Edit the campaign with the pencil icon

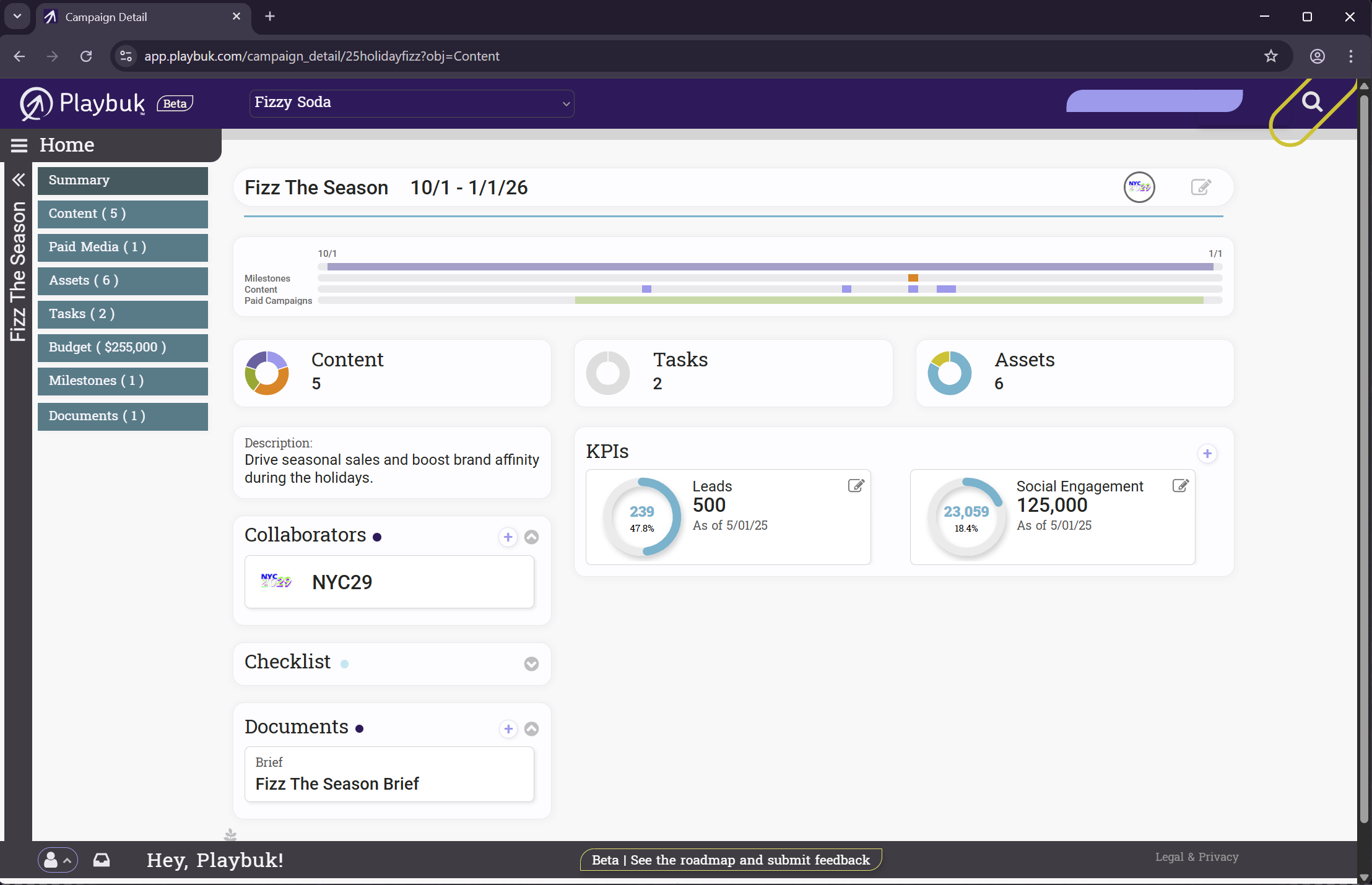click(1202, 187)
